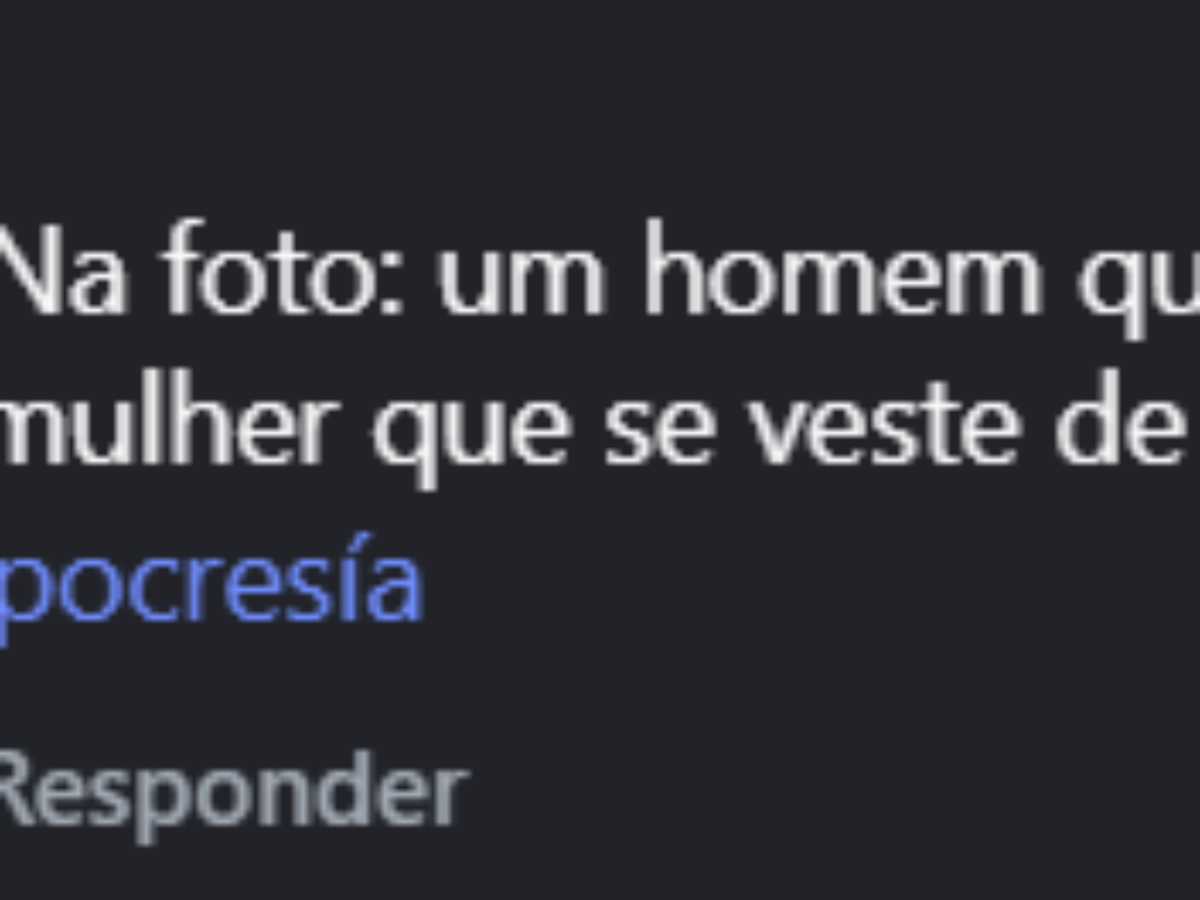Click the word "foto:" in the comment
The width and height of the screenshot is (1200, 900).
[280, 270]
